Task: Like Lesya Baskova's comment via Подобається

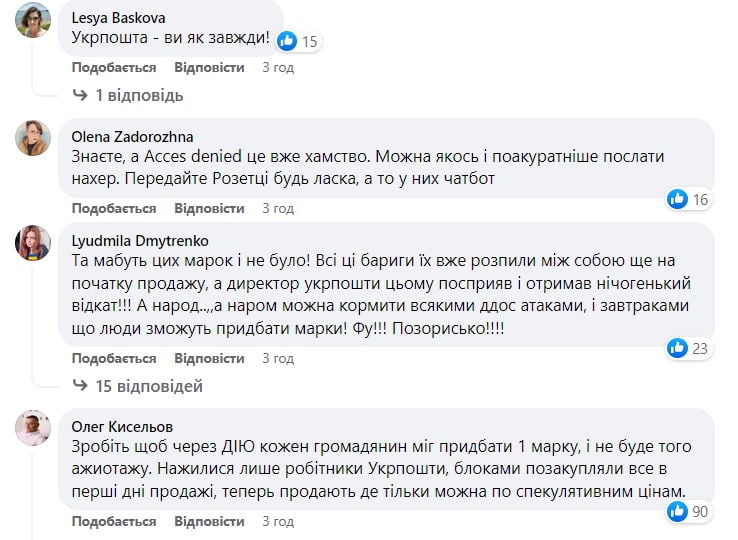Action: (114, 67)
